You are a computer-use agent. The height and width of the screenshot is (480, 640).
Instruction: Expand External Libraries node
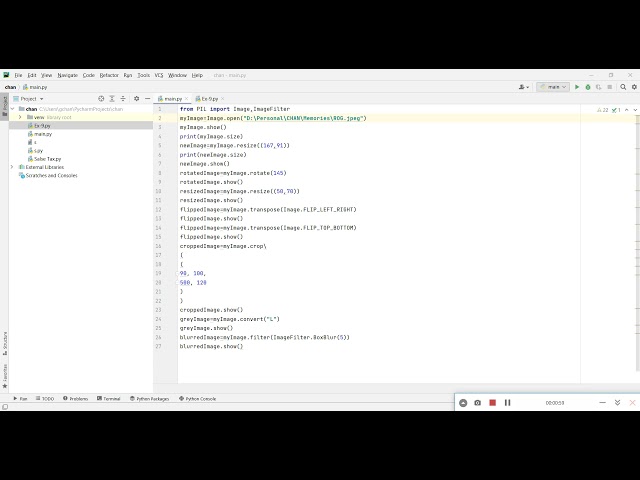[x=12, y=167]
